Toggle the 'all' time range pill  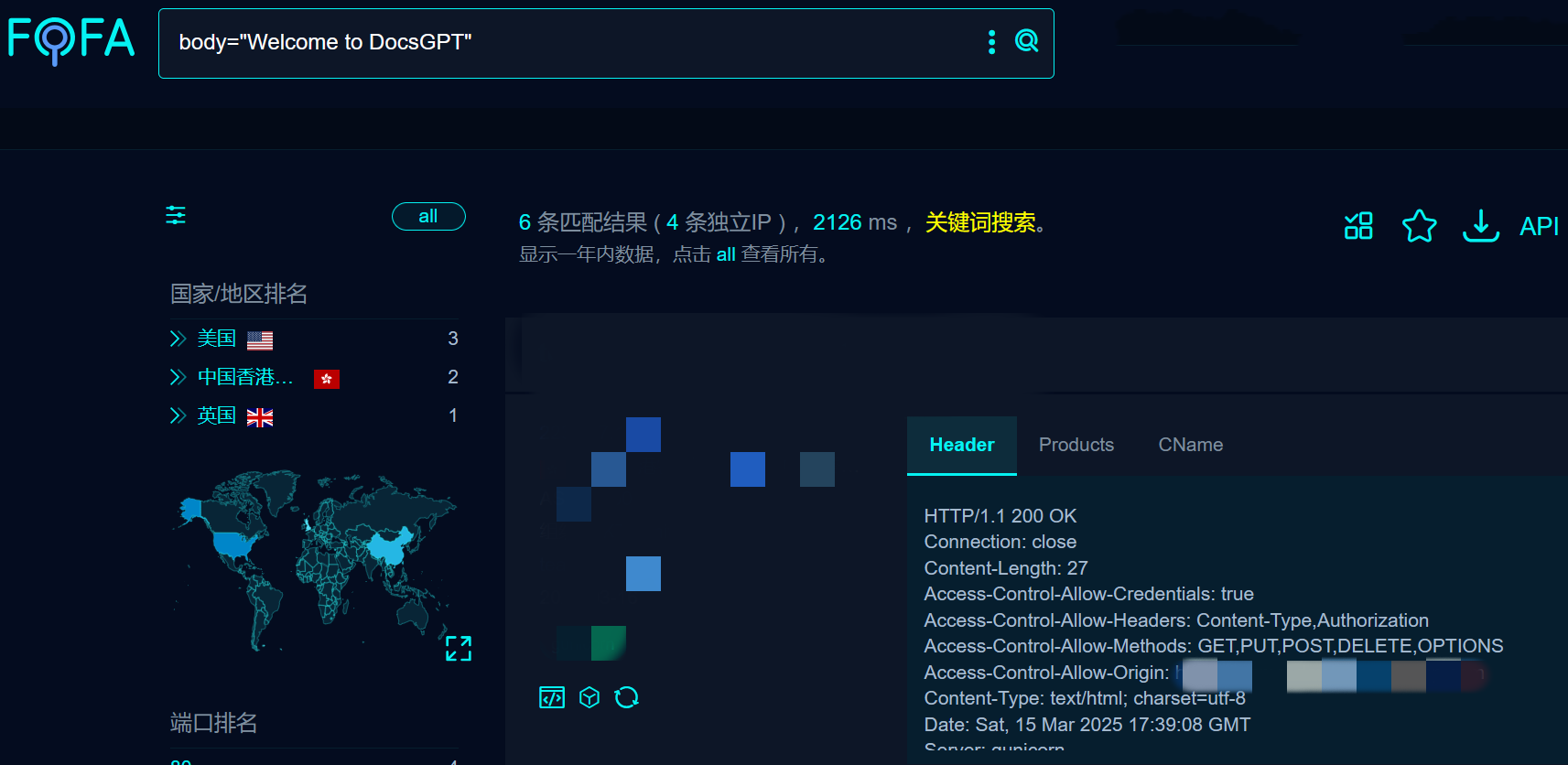click(x=428, y=216)
